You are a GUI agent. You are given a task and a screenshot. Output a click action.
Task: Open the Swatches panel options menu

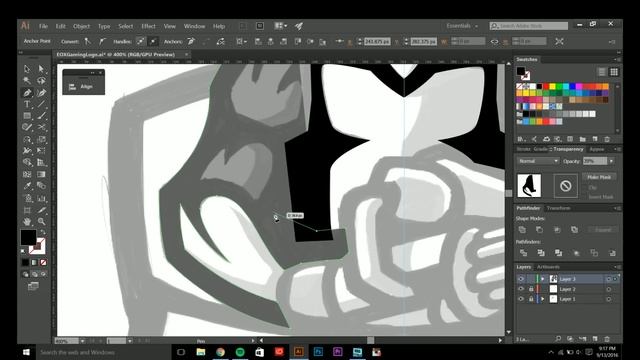pyautogui.click(x=617, y=60)
